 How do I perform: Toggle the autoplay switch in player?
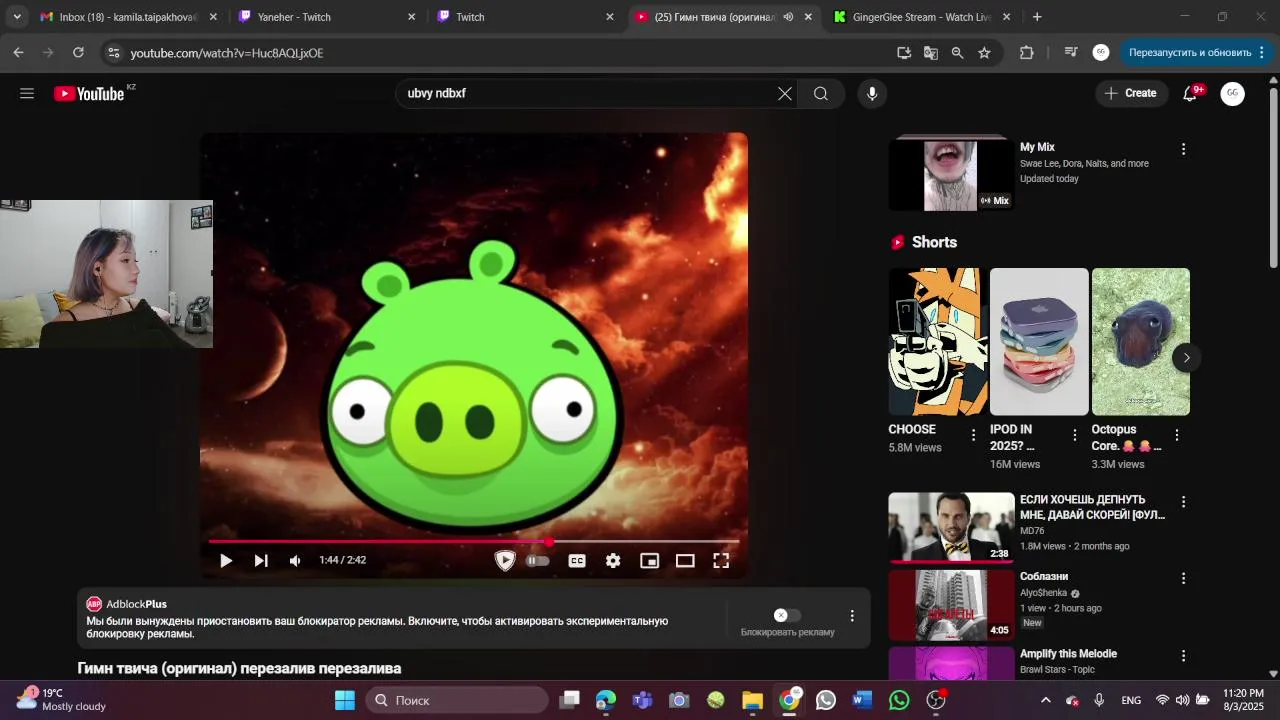coord(538,560)
